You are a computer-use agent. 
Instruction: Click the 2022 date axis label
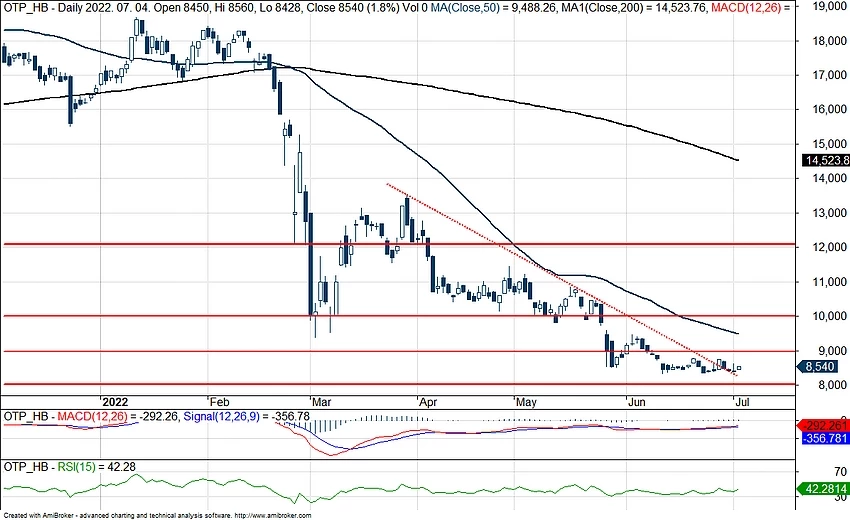[x=115, y=402]
